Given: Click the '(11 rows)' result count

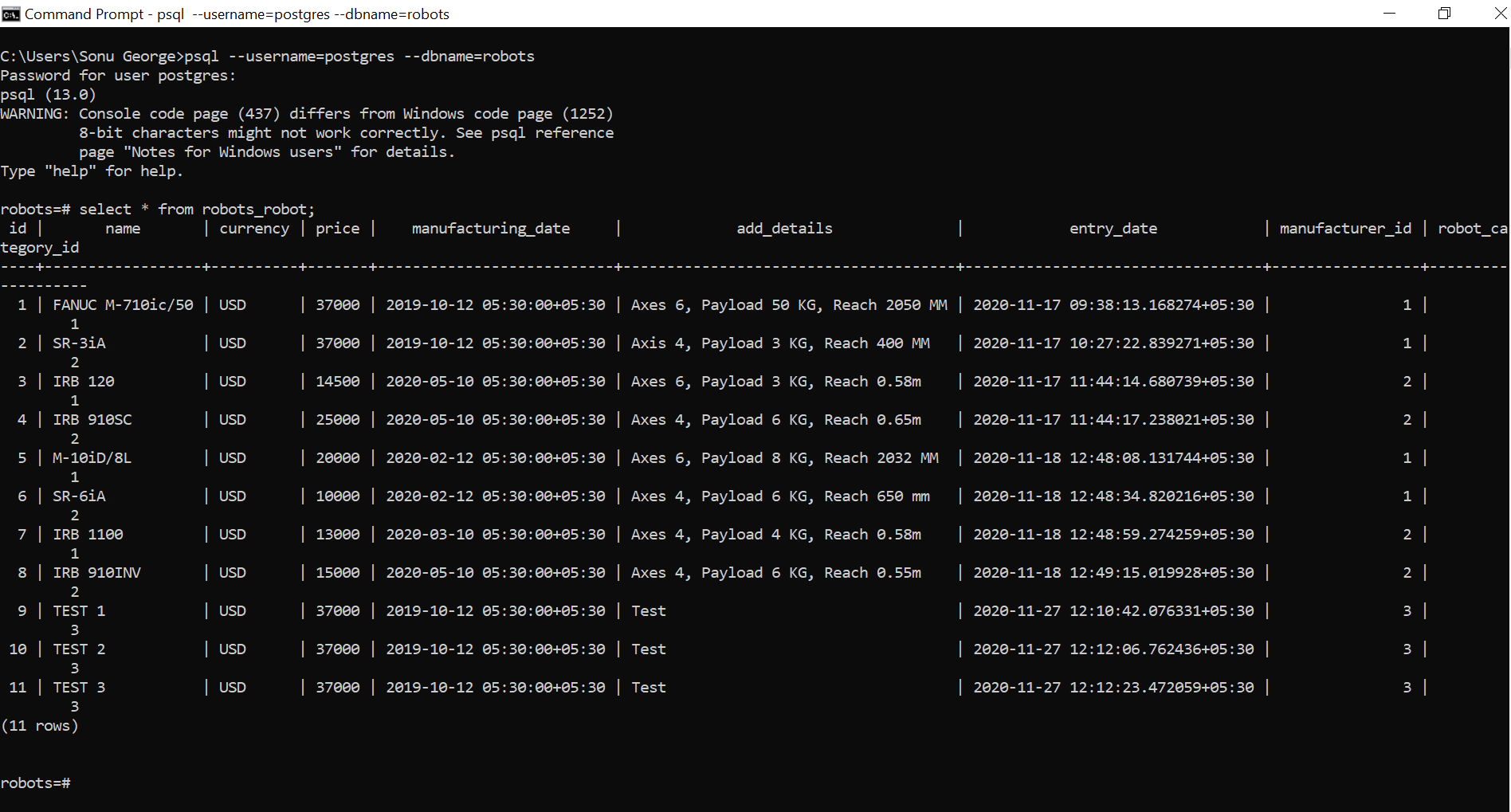Looking at the screenshot, I should [x=40, y=726].
